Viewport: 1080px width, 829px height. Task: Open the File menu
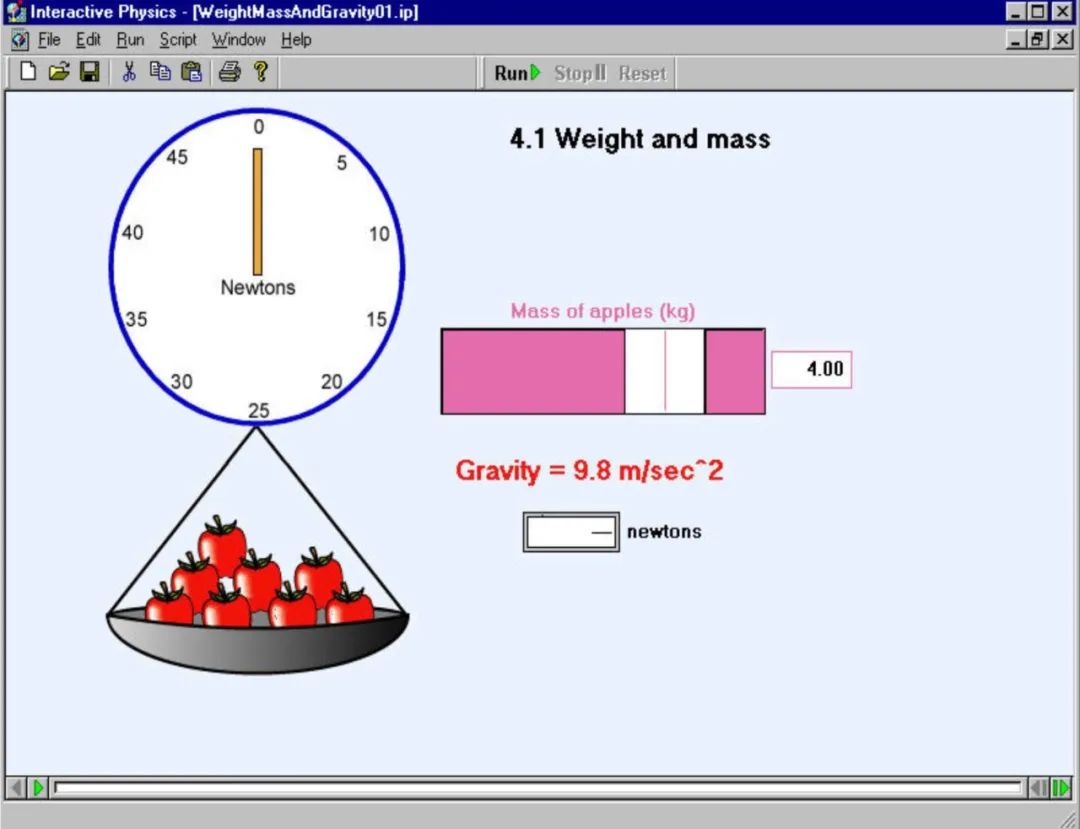[x=49, y=40]
